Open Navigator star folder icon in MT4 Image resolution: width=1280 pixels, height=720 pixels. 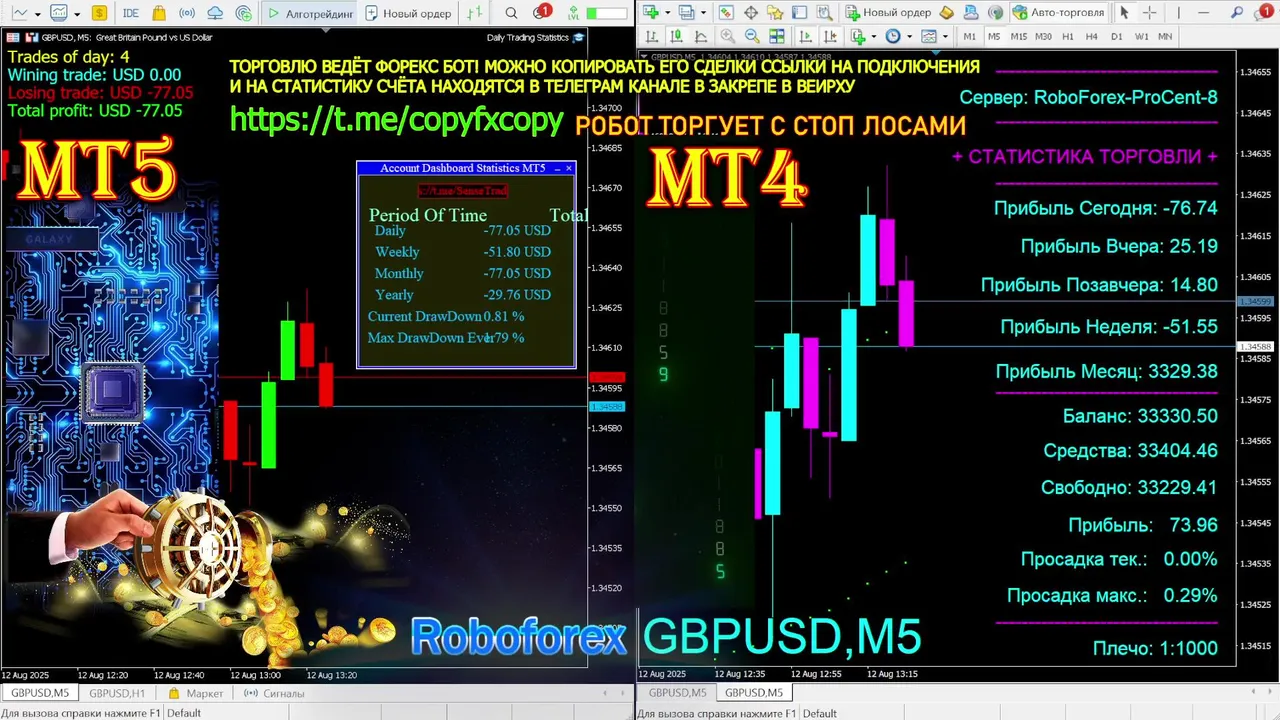point(775,12)
